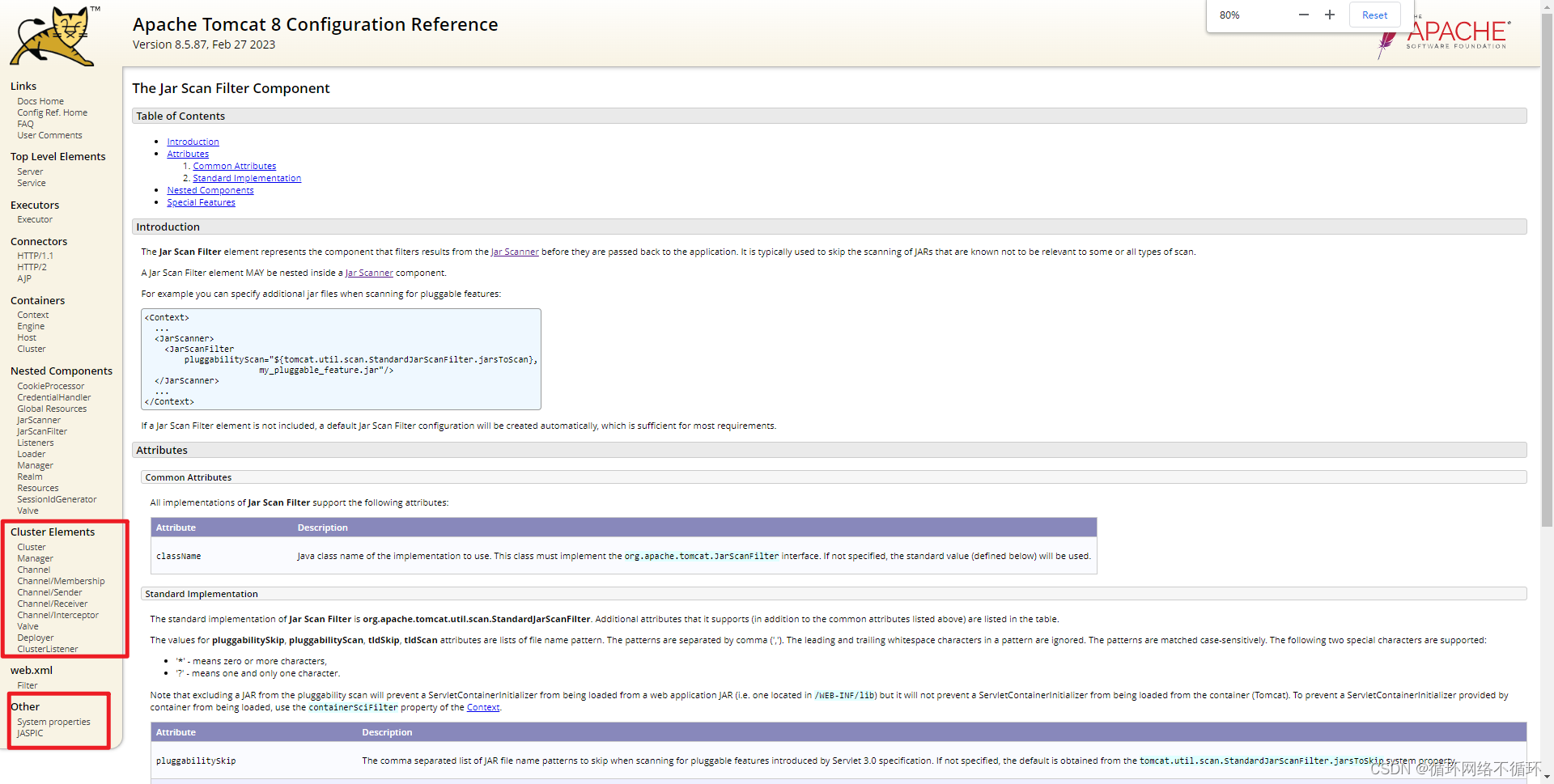The height and width of the screenshot is (784, 1554).
Task: Open HTTP/1.1 connector page
Action: (35, 256)
